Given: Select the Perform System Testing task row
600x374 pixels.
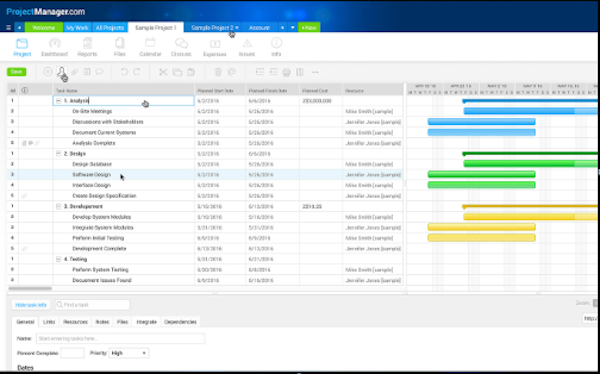Looking at the screenshot, I should tap(205, 270).
